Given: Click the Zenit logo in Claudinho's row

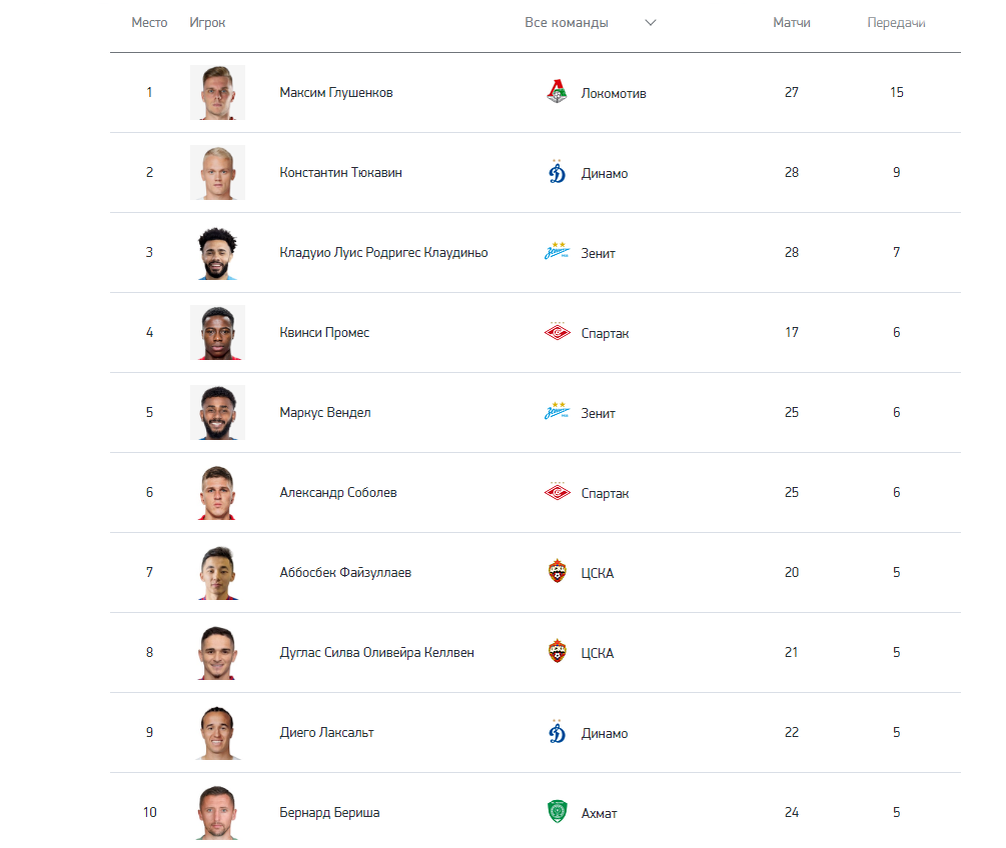Looking at the screenshot, I should coord(557,251).
